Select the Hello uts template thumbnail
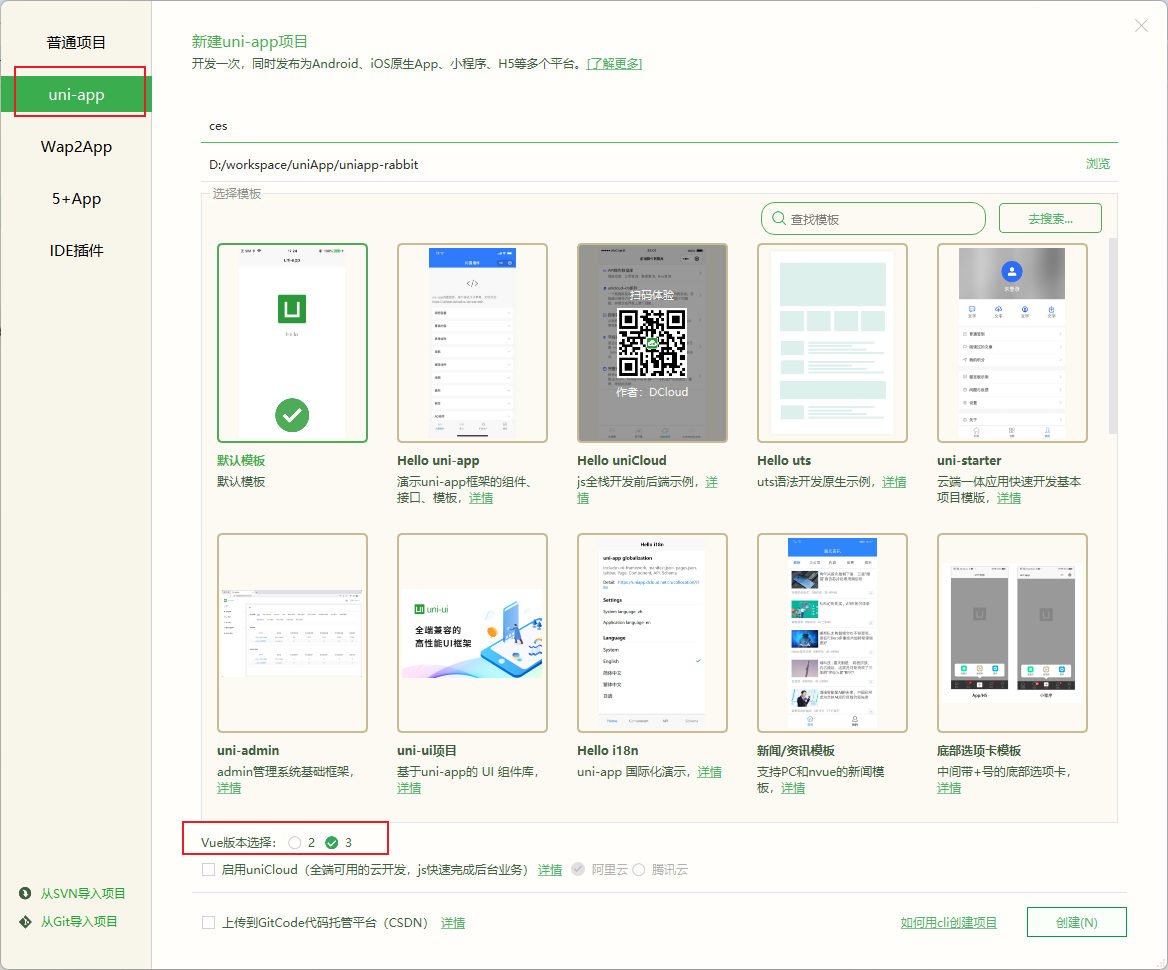The image size is (1168, 970). tap(832, 343)
